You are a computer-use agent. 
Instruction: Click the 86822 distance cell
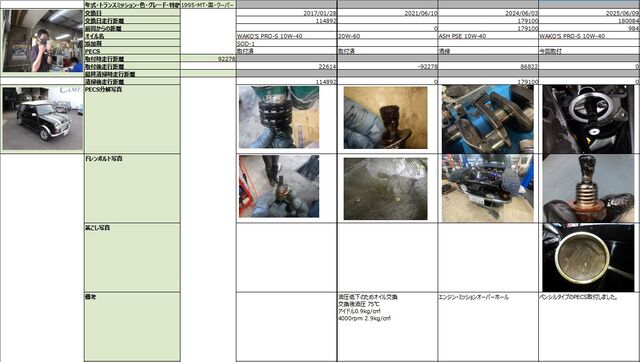pyautogui.click(x=489, y=66)
